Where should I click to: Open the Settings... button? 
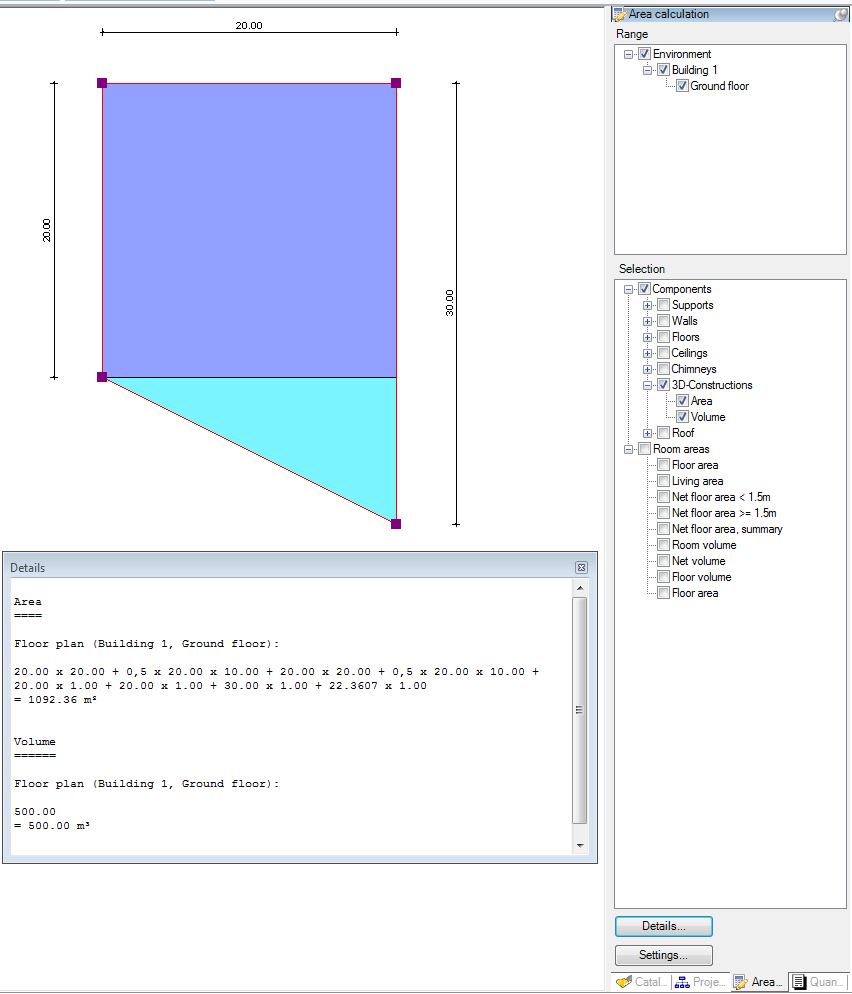(663, 955)
